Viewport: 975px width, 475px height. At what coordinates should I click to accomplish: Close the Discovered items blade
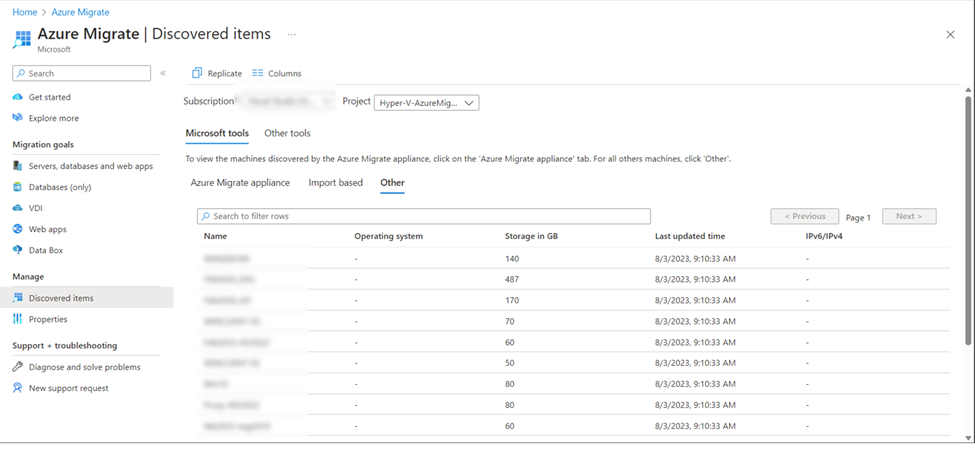[950, 35]
